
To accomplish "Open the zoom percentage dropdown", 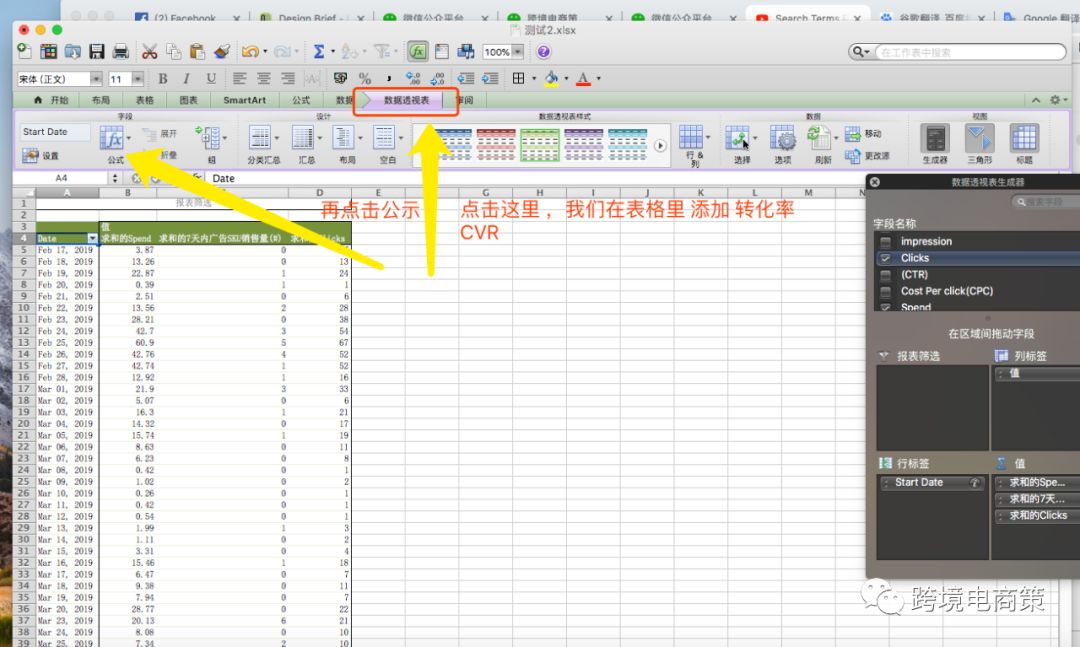I will coord(517,52).
